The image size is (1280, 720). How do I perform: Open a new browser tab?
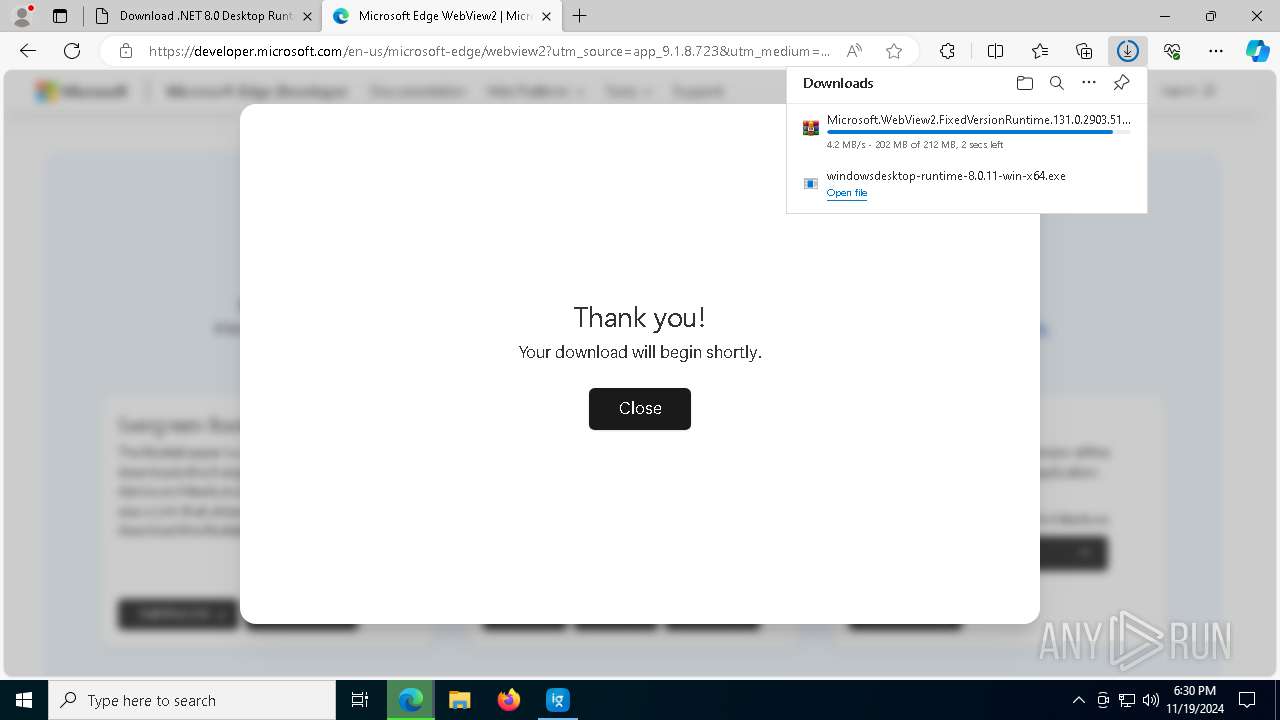tap(580, 16)
